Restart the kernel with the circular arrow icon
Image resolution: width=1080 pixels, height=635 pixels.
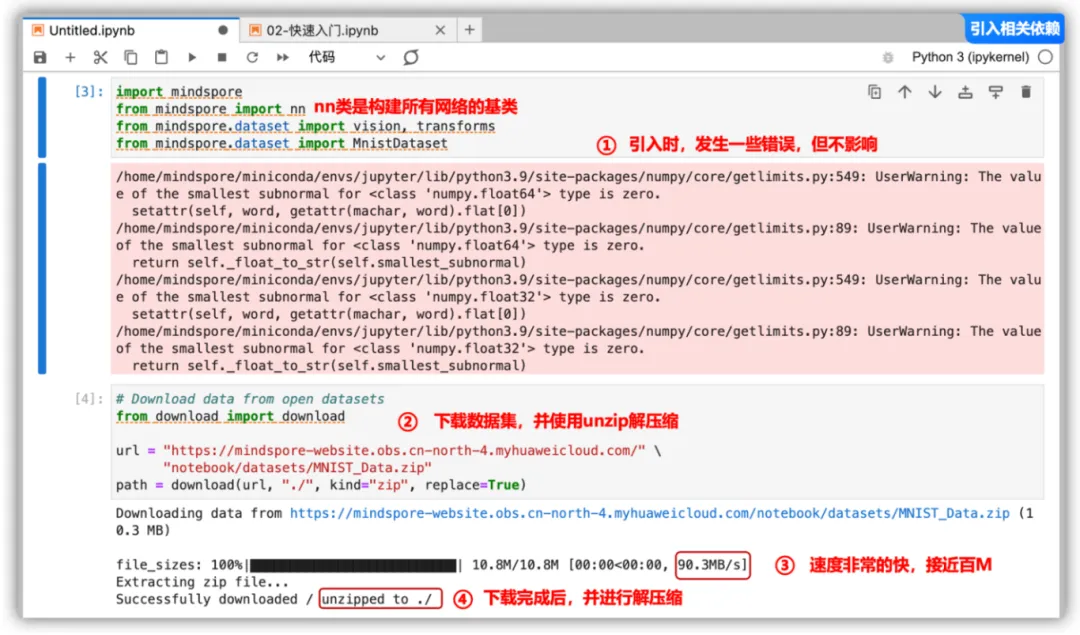click(252, 57)
